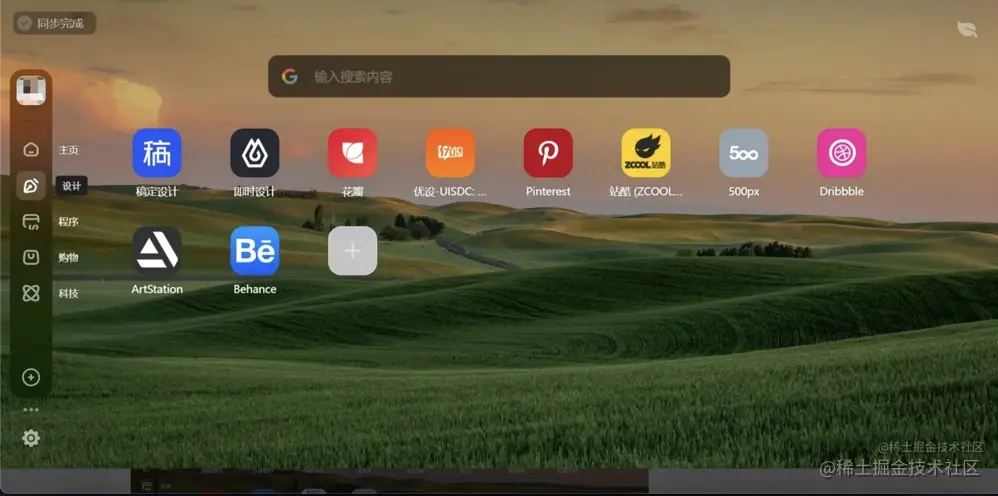998x496 pixels.
Task: Select the 科技 atom sidebar icon
Action: click(x=31, y=293)
